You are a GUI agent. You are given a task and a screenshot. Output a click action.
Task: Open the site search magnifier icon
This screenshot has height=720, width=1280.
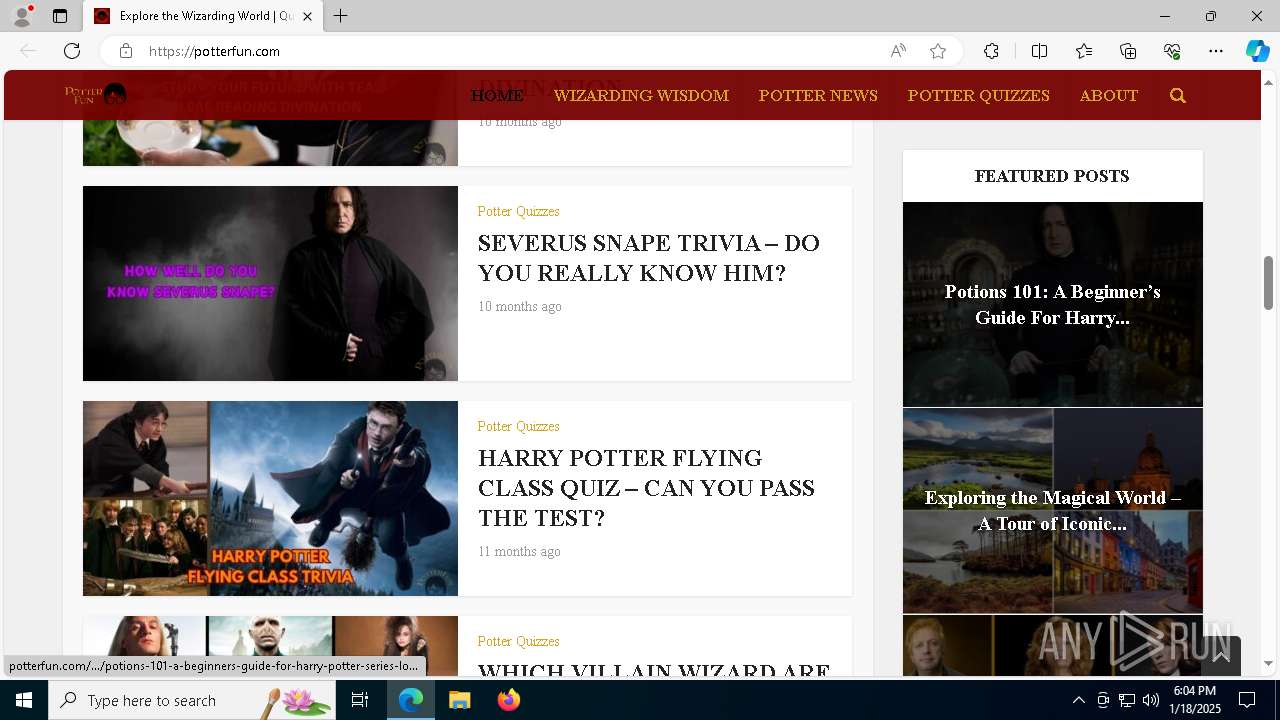pyautogui.click(x=1177, y=96)
